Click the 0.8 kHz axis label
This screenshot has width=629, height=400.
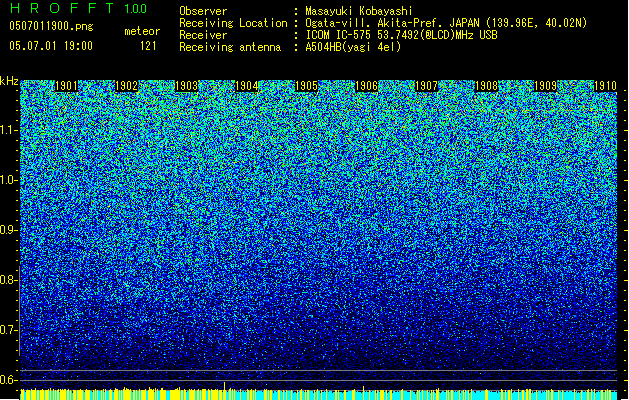point(8,280)
